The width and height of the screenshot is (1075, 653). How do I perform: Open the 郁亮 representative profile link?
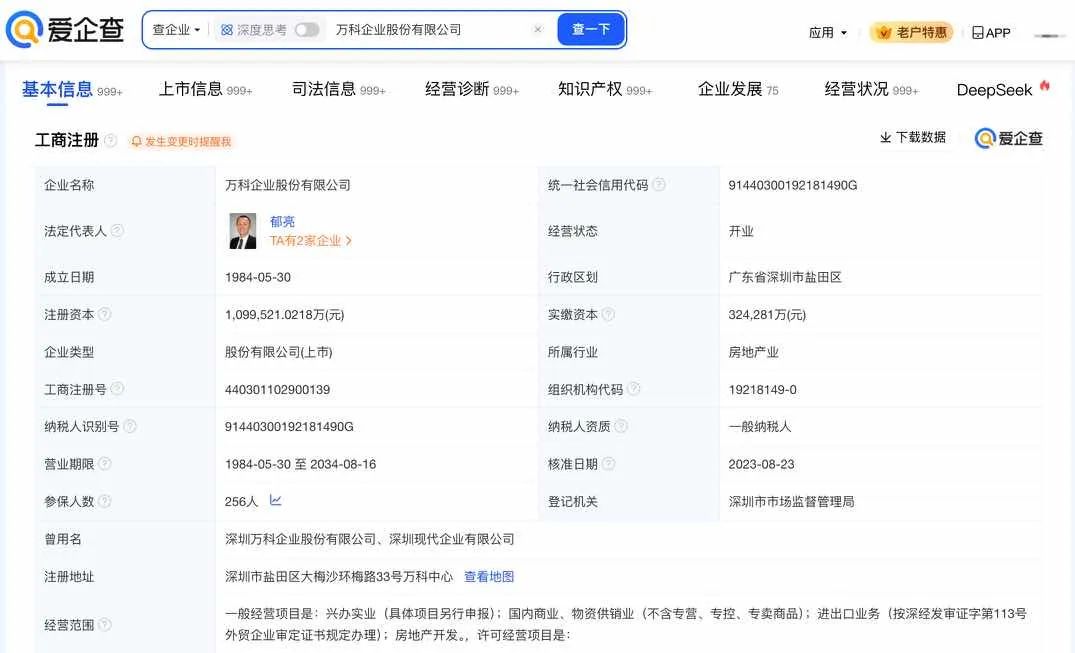[282, 221]
